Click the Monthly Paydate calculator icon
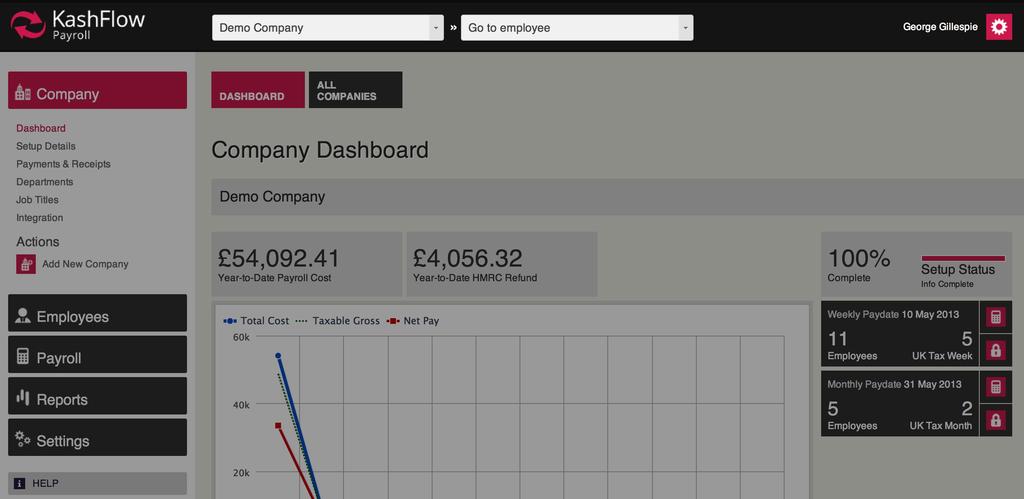1024x499 pixels. (x=995, y=387)
